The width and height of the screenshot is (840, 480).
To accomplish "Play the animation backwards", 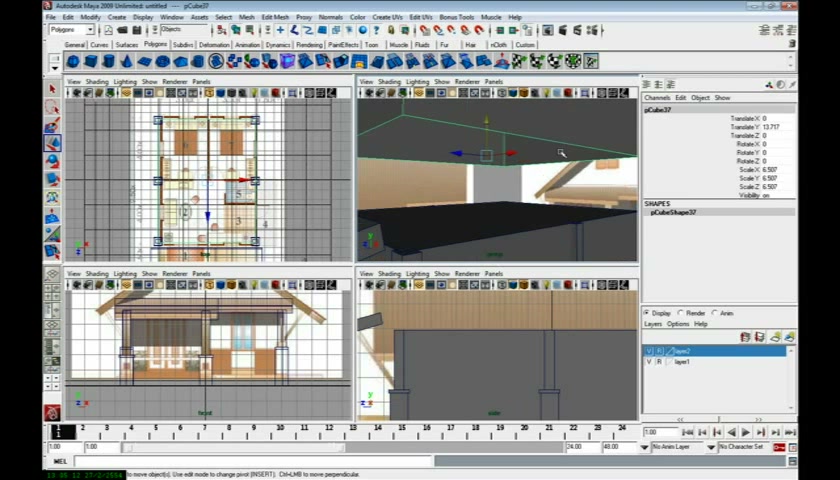I will [x=731, y=432].
